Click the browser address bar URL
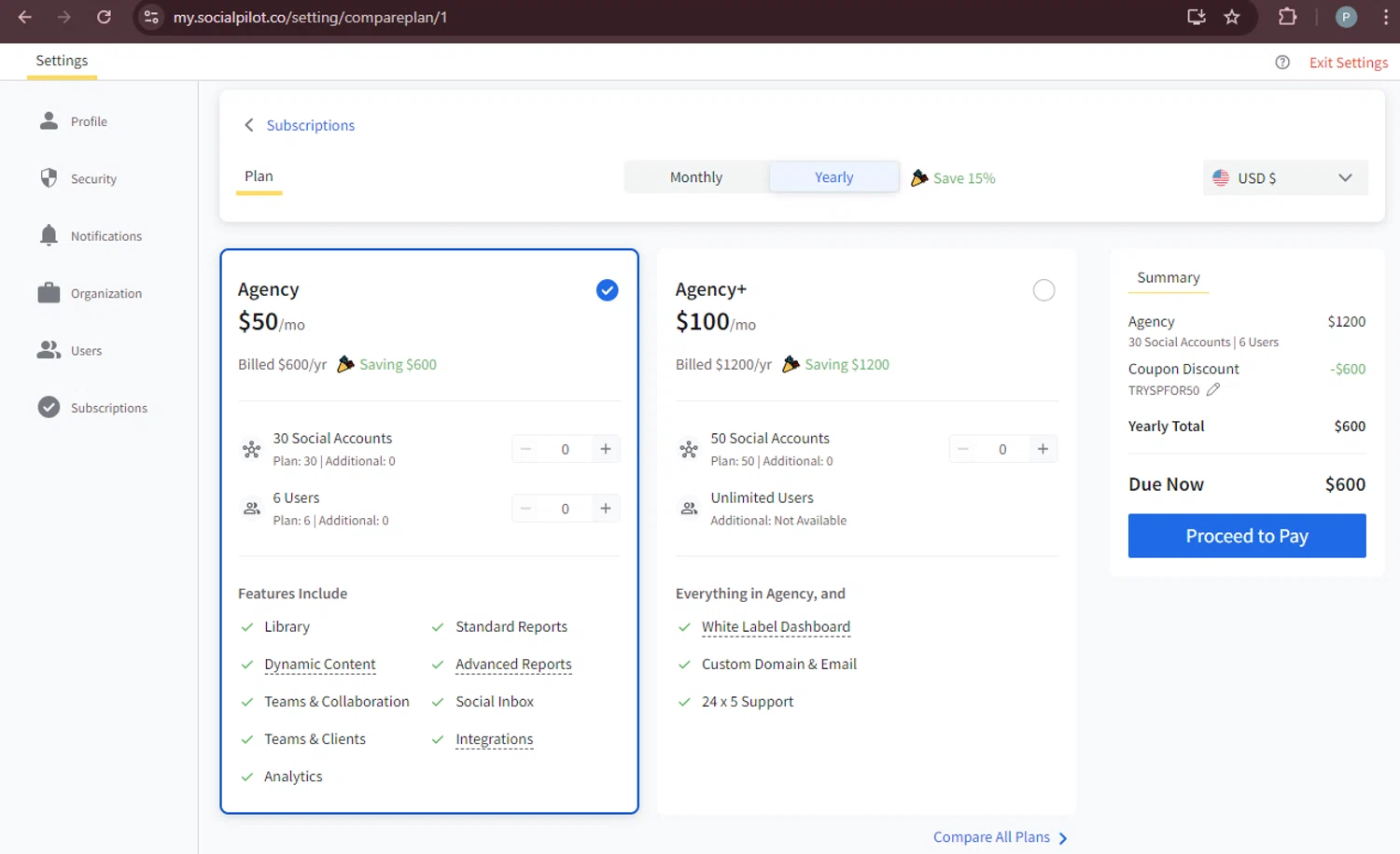Screen dimensions: 1400x854 tap(310, 17)
